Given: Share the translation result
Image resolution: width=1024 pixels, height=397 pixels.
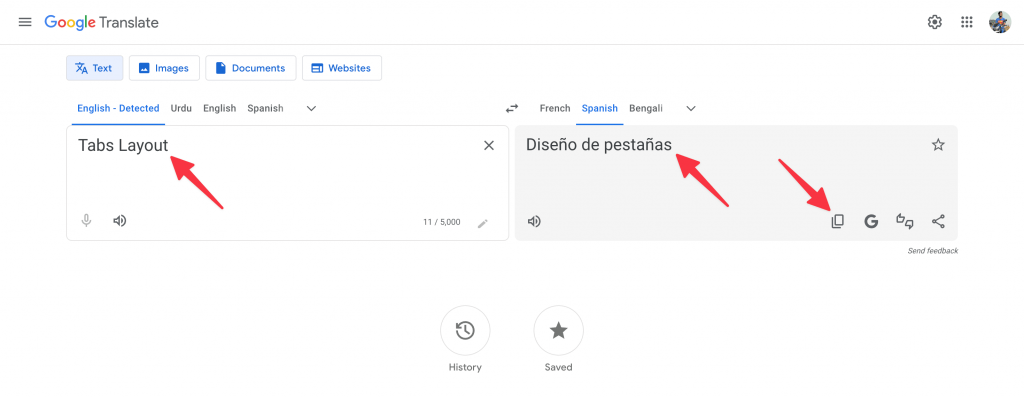Looking at the screenshot, I should [x=938, y=221].
